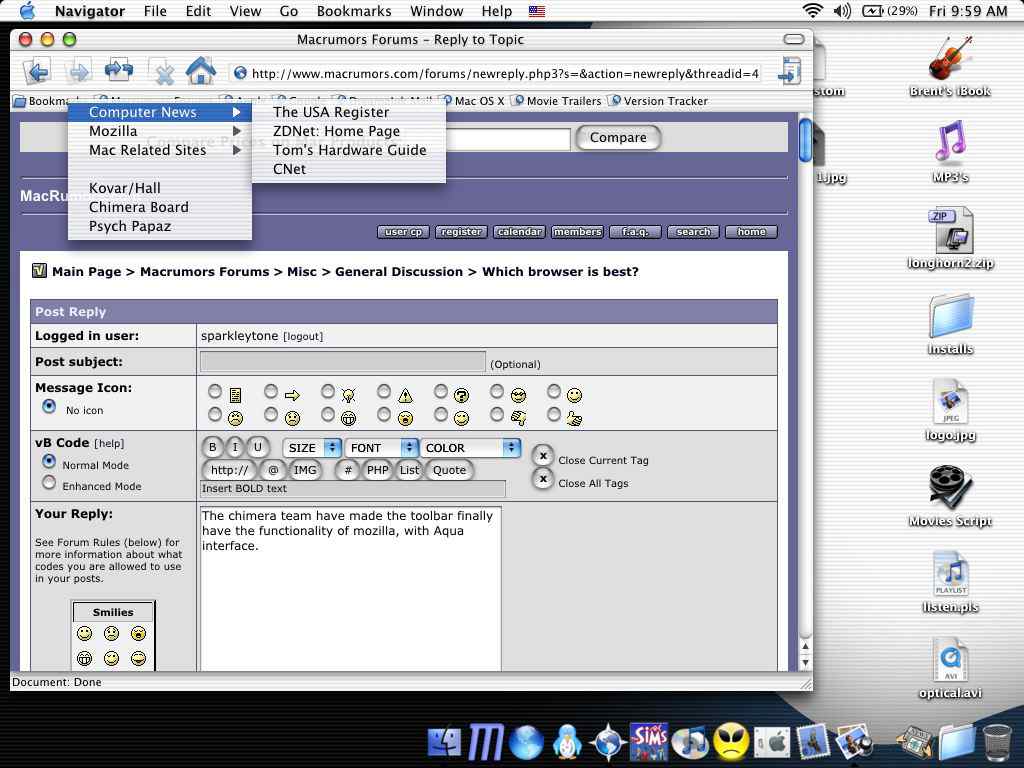The height and width of the screenshot is (768, 1024).
Task: Expand the Mozilla bookmark submenu
Action: point(160,131)
